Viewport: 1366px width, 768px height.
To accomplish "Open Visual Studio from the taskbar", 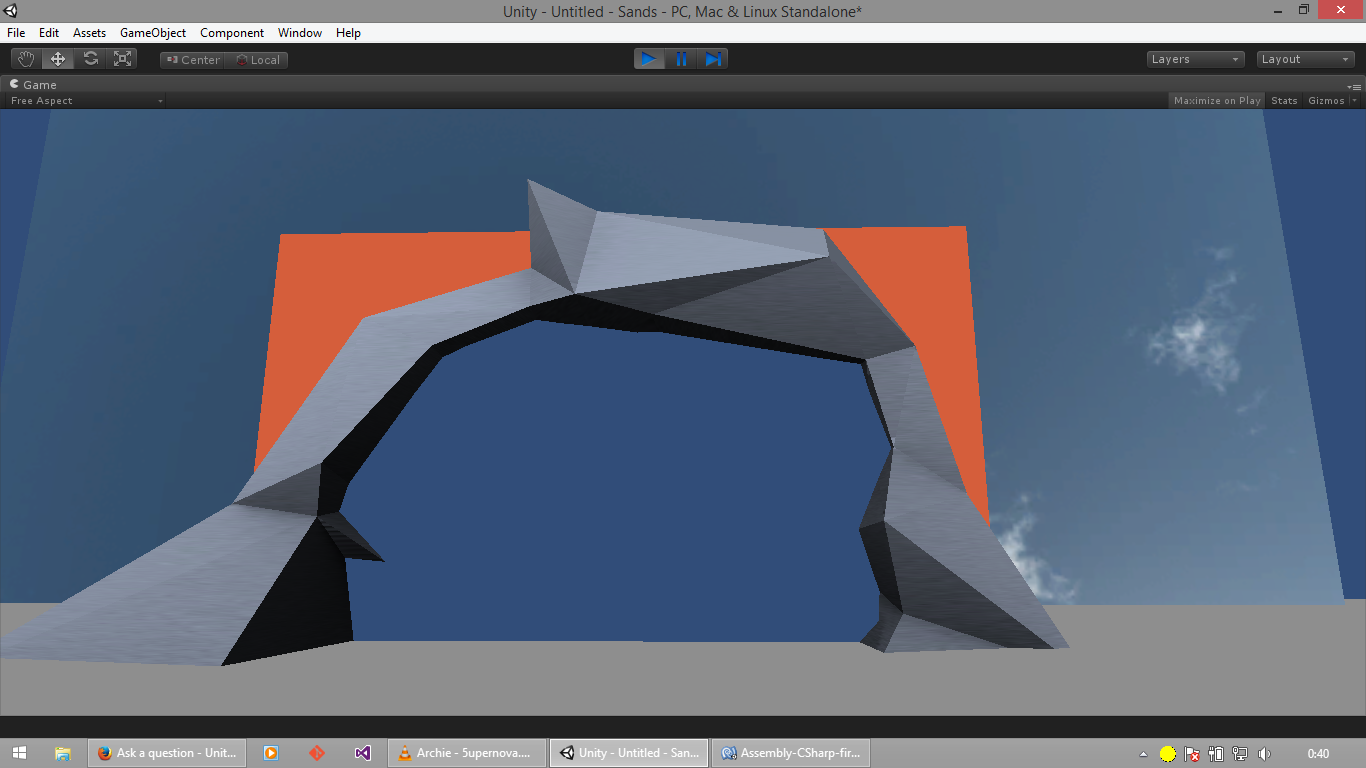I will click(x=363, y=753).
